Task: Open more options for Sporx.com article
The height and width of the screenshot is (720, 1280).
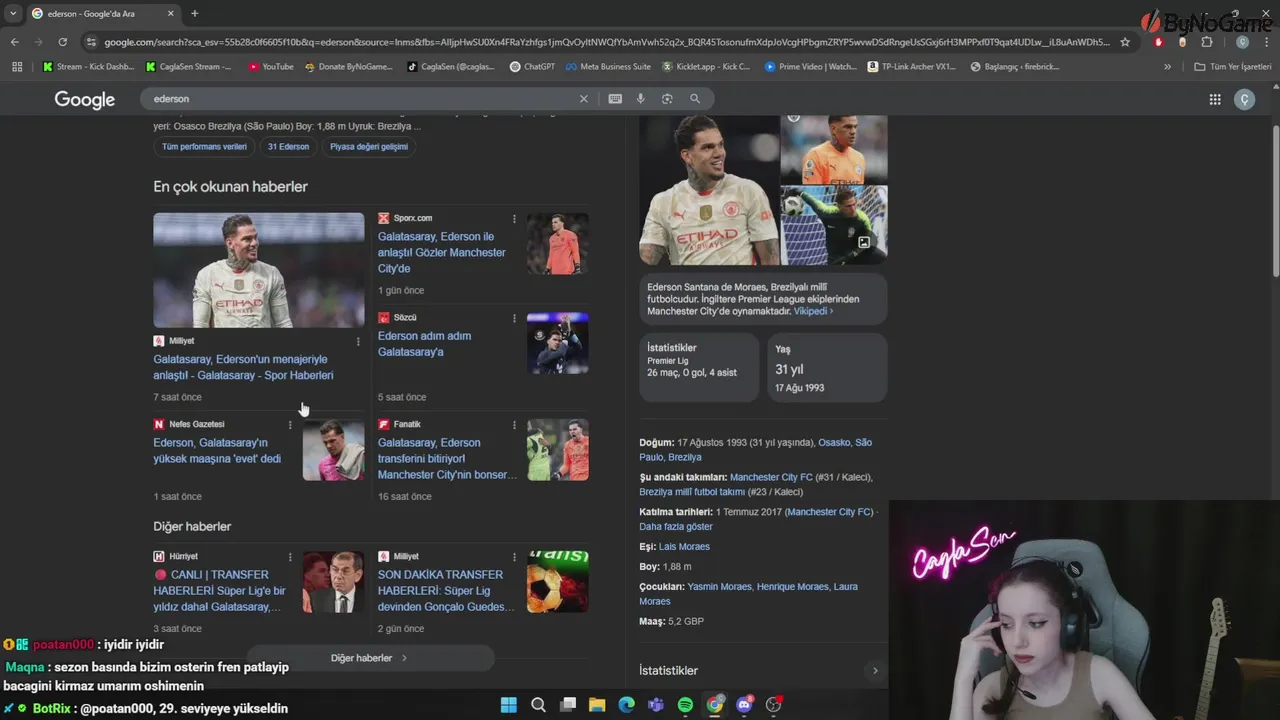Action: coord(514,219)
